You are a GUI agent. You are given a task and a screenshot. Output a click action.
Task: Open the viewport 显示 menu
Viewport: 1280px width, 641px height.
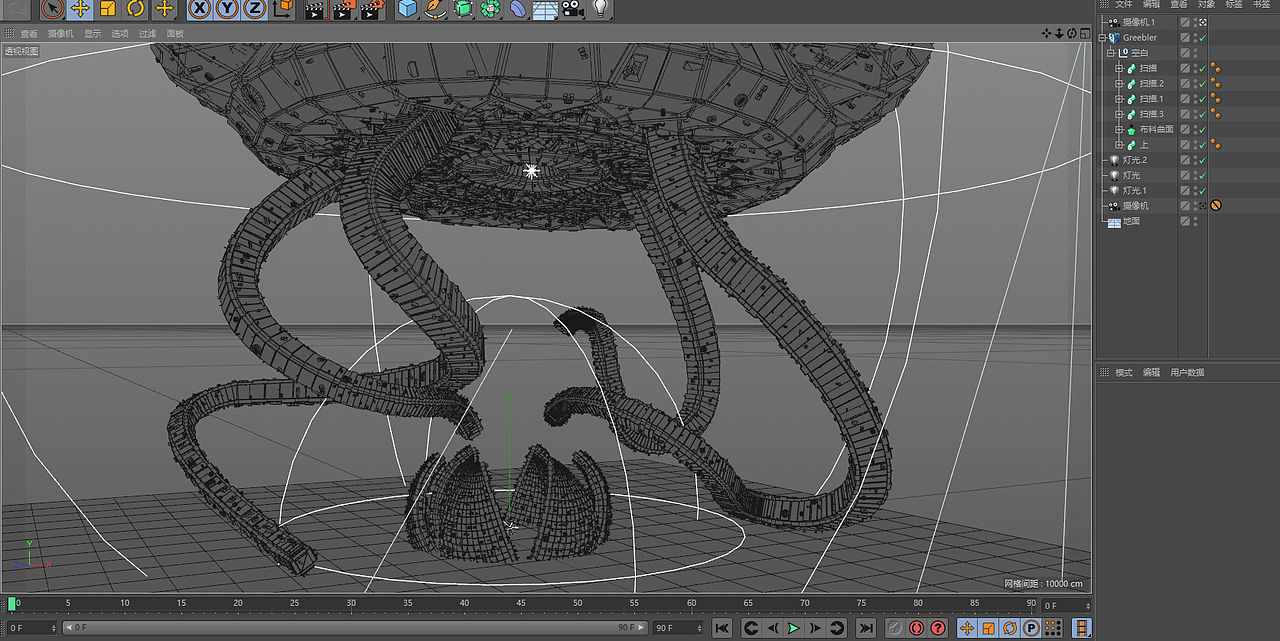[92, 33]
